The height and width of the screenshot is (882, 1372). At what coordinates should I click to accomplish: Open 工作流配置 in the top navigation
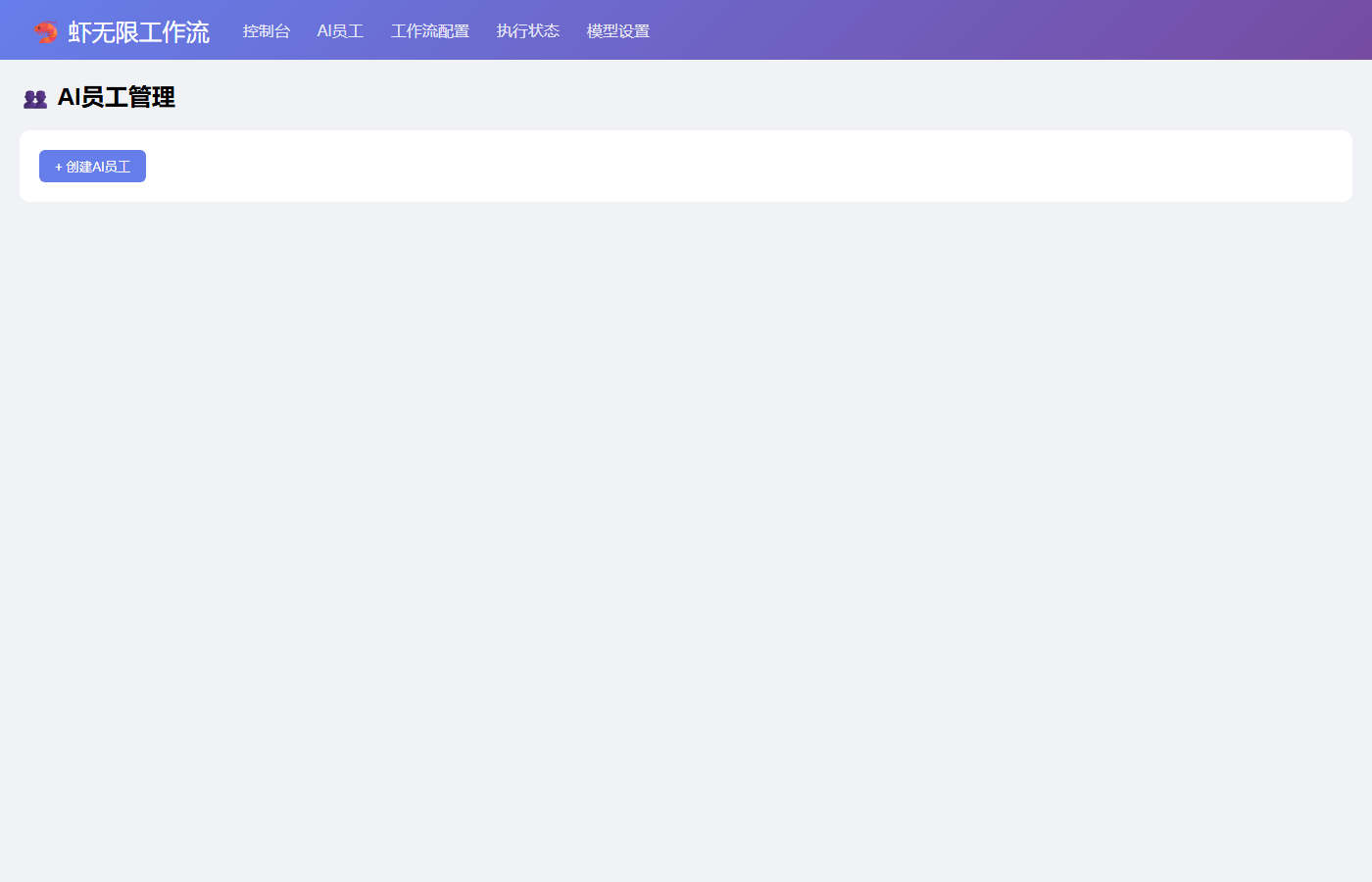point(430,31)
